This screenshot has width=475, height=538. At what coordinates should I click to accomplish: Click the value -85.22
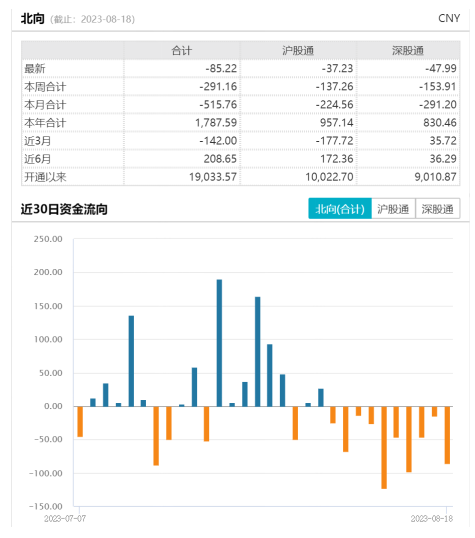point(221,68)
